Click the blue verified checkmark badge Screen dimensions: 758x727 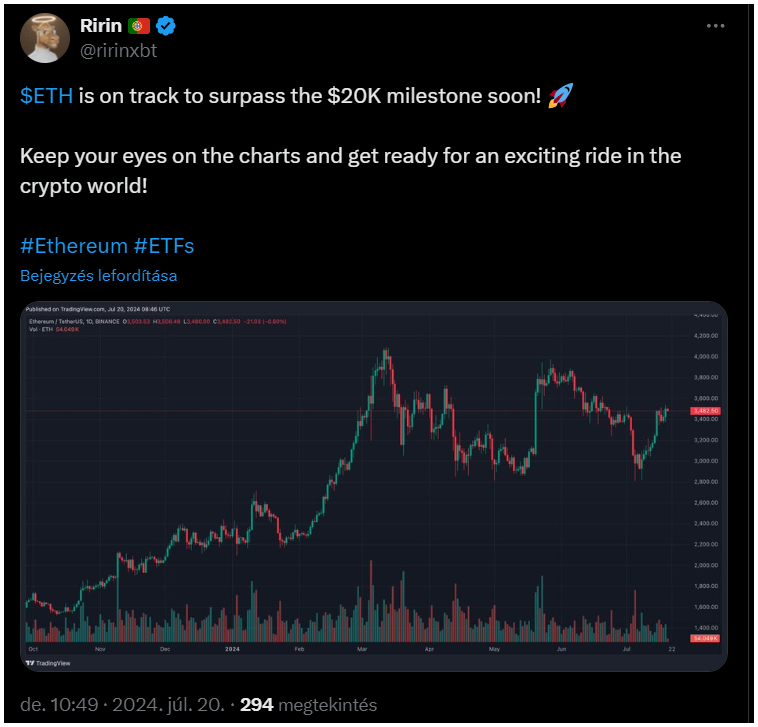pos(165,26)
